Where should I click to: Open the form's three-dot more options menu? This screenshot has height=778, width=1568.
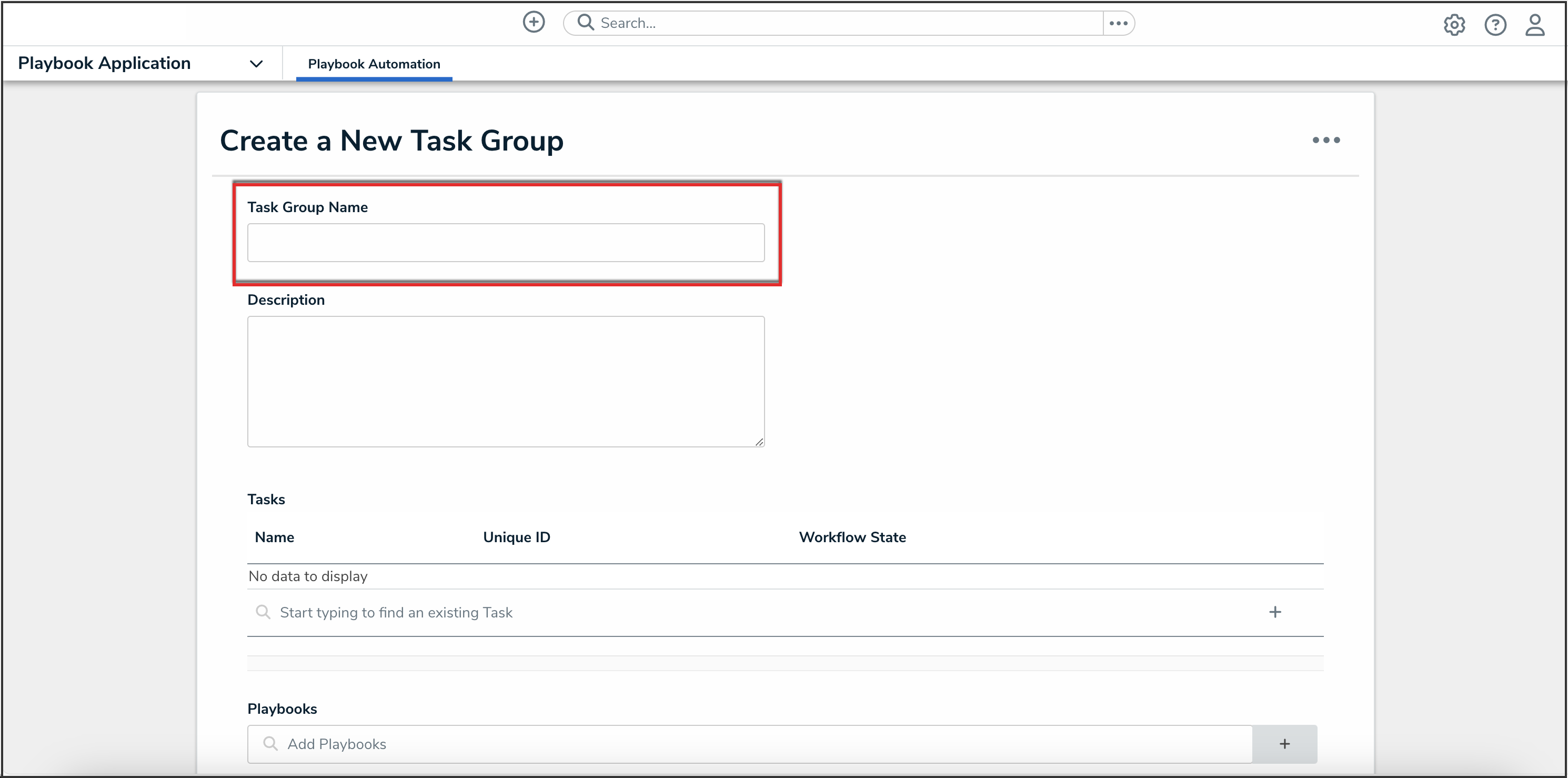(x=1326, y=140)
